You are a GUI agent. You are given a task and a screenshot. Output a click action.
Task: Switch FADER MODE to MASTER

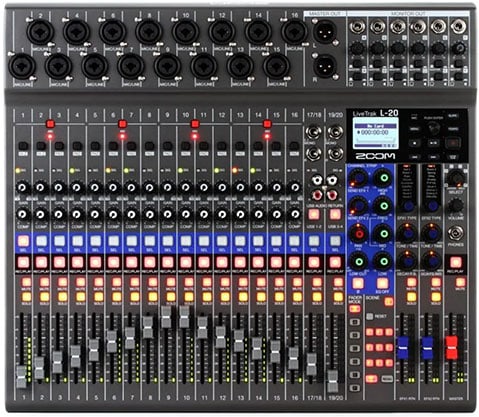355,309
